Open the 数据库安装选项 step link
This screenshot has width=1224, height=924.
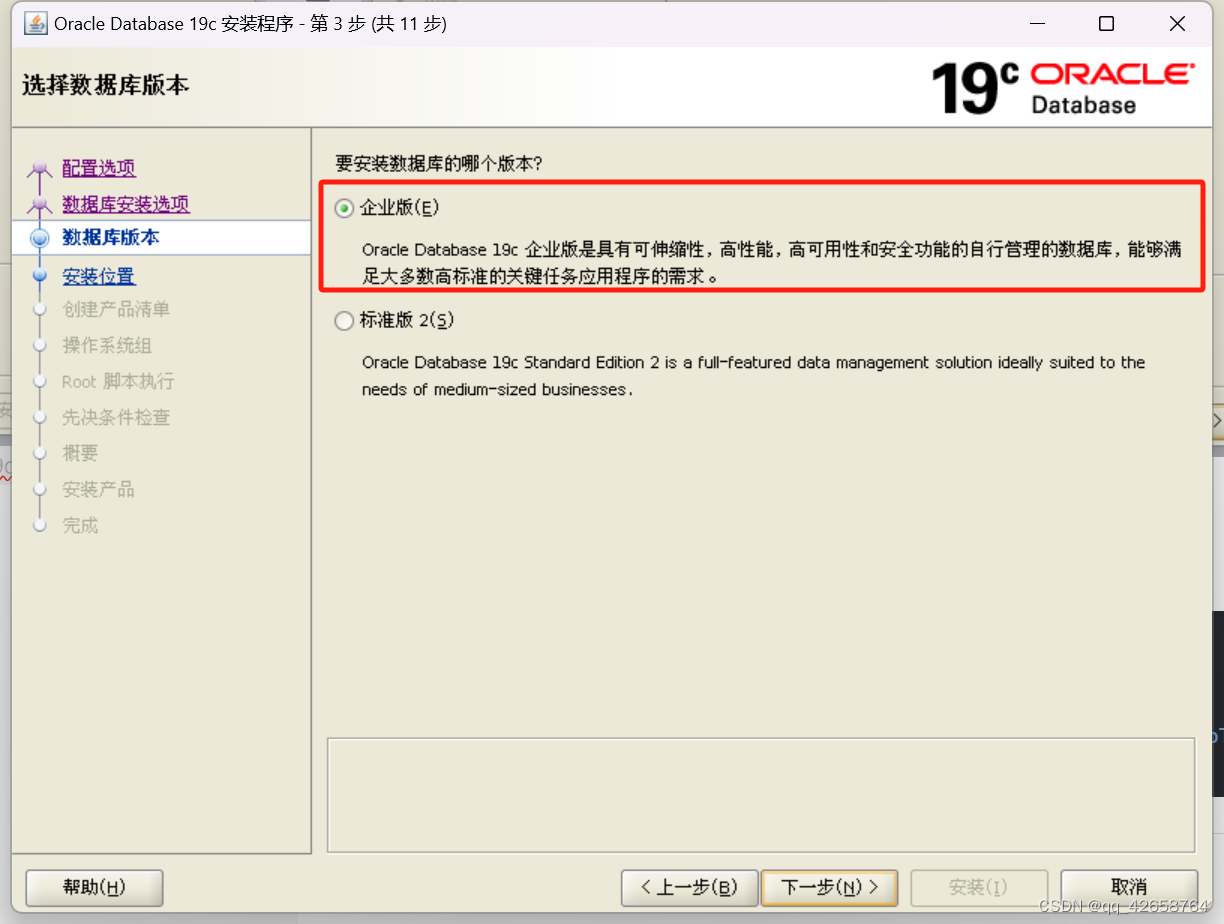click(126, 204)
